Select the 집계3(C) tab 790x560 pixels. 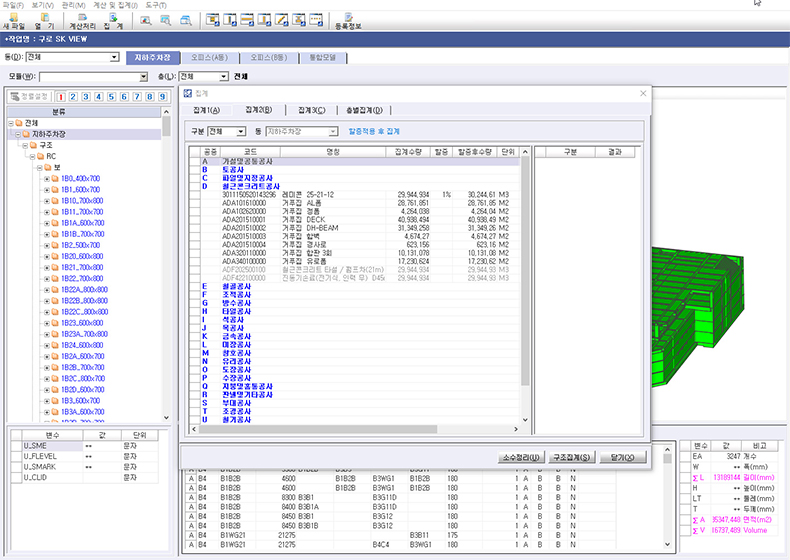311,110
